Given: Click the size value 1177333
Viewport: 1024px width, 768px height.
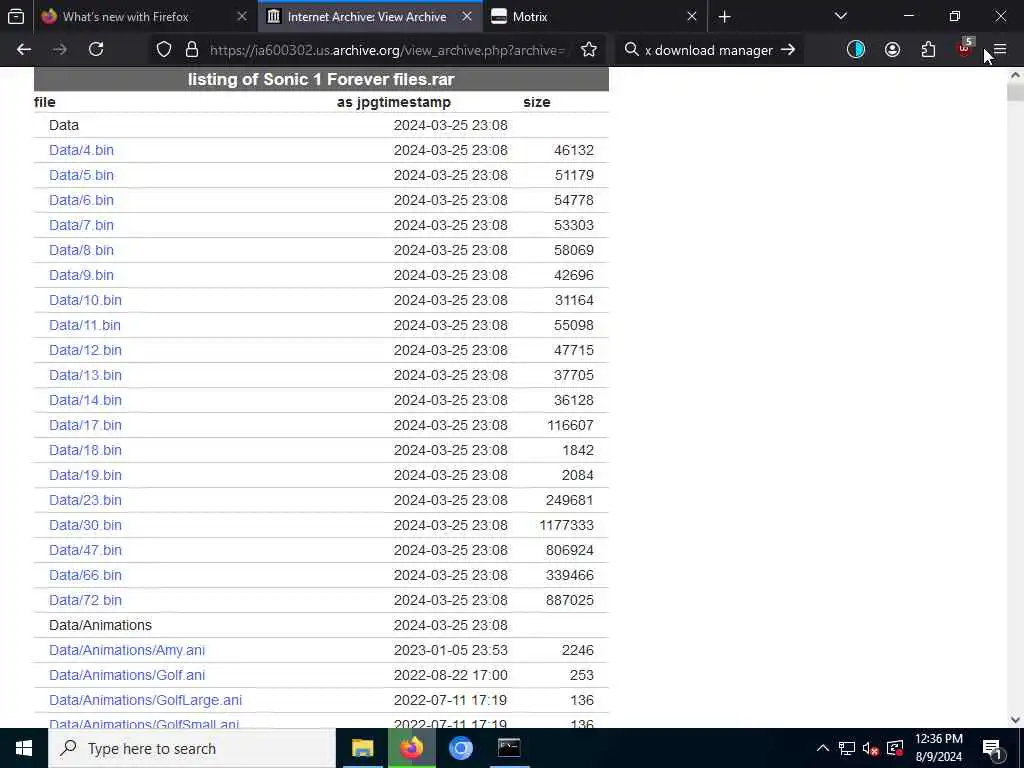Looking at the screenshot, I should (566, 525).
